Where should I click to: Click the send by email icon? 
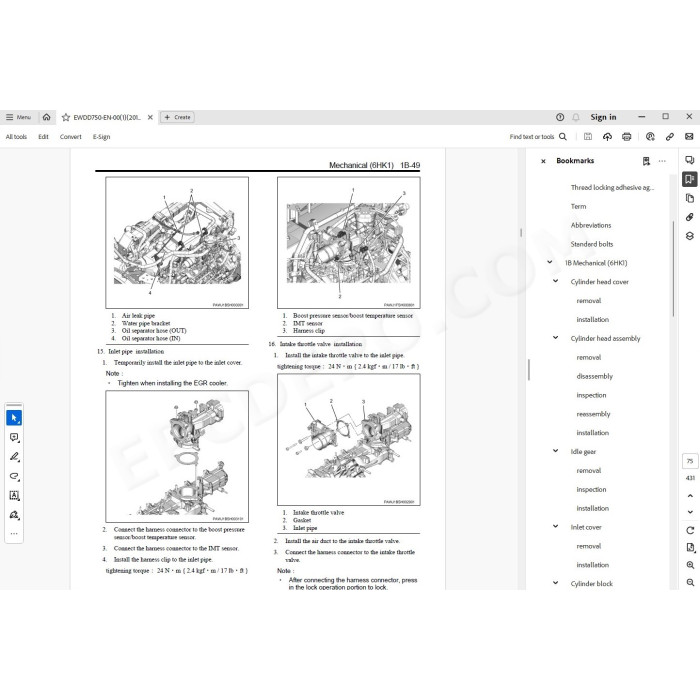pyautogui.click(x=689, y=137)
